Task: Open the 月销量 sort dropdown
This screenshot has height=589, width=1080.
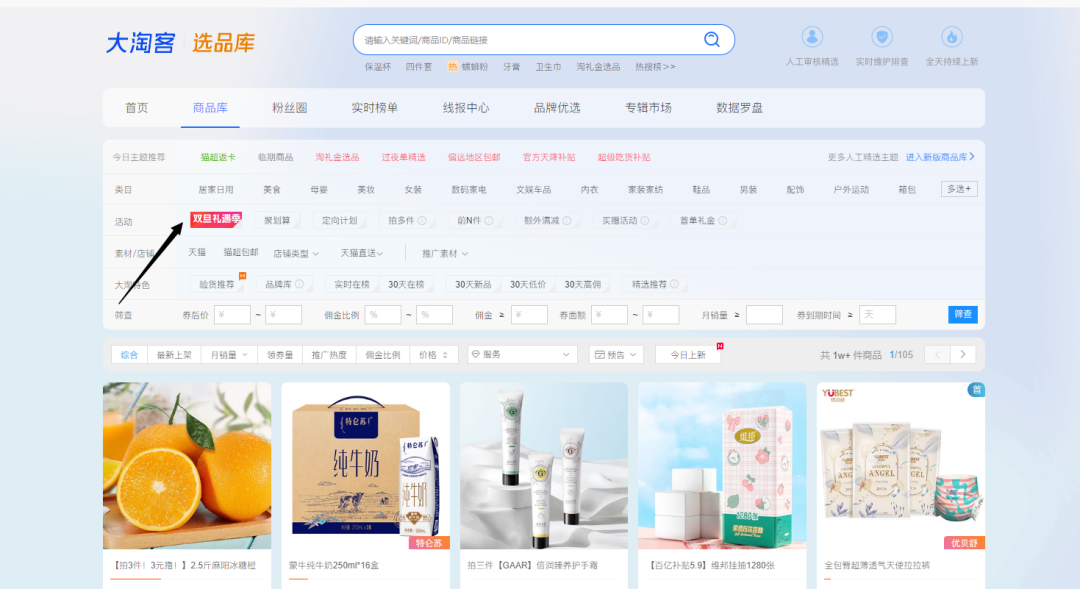Action: 229,355
